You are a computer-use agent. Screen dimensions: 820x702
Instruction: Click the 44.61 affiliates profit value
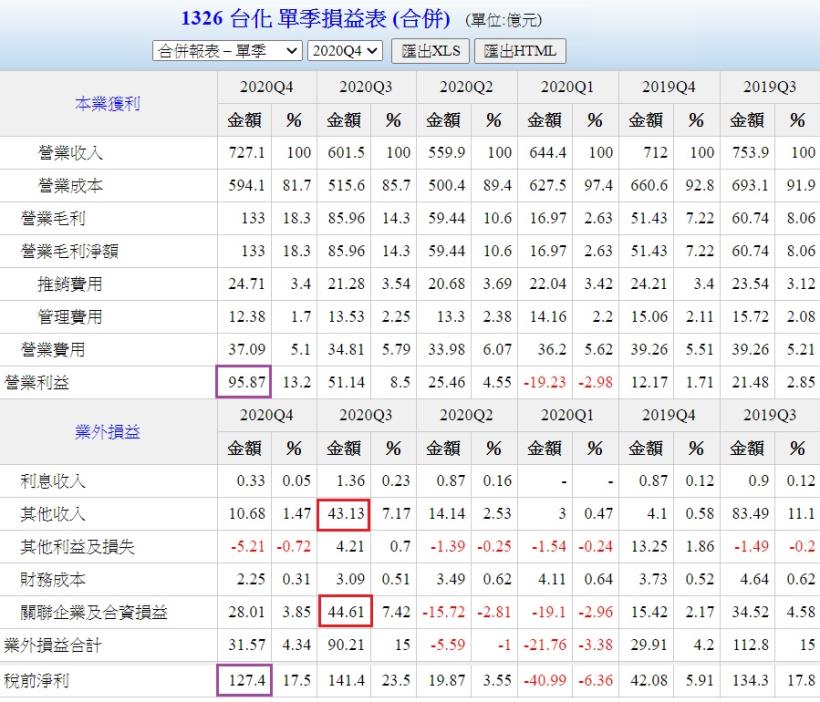click(x=346, y=612)
